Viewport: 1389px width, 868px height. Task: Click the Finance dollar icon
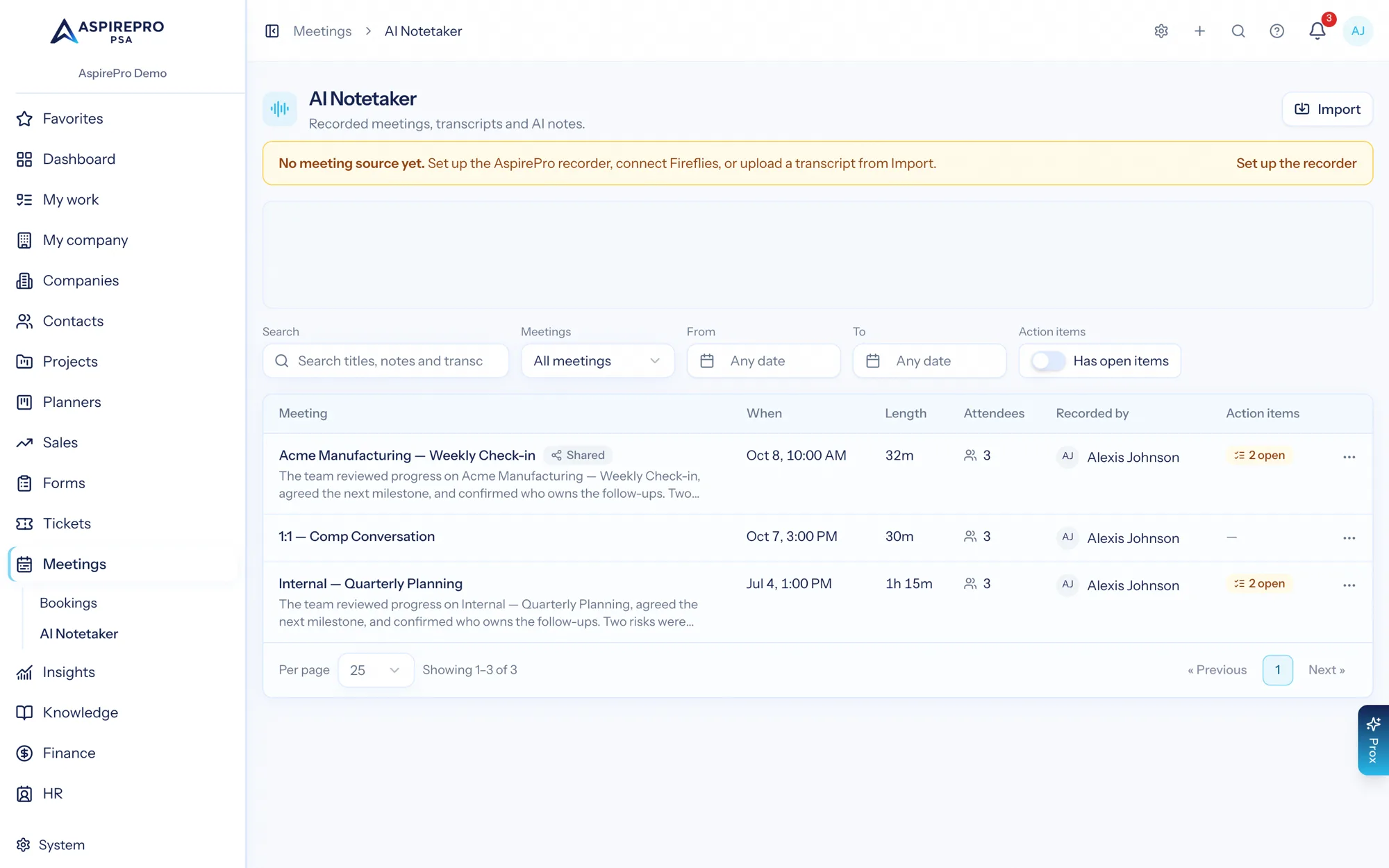coord(24,753)
